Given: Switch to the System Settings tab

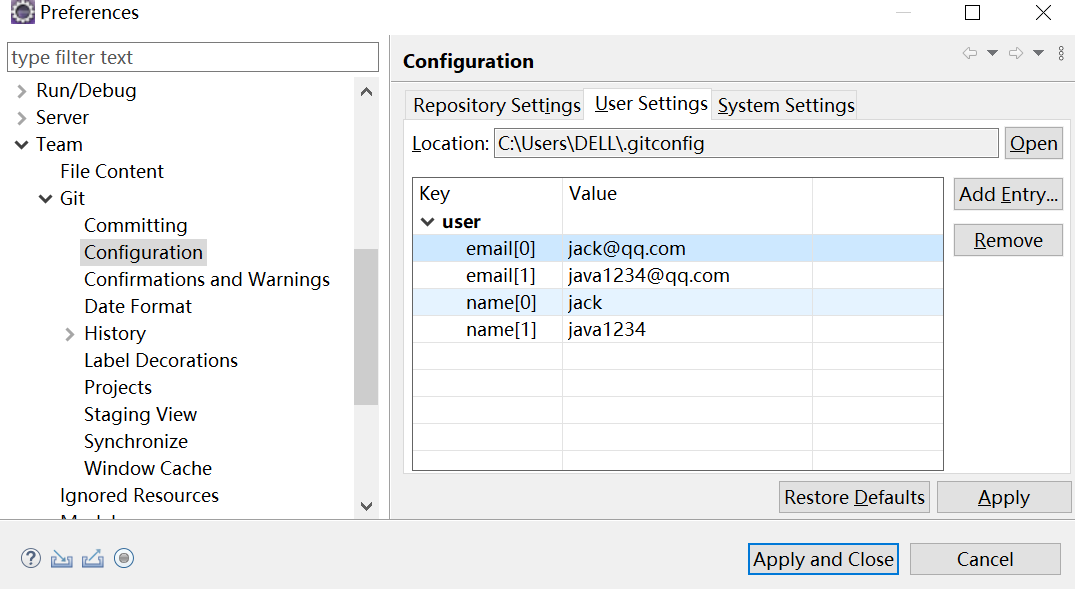Looking at the screenshot, I should tap(786, 105).
